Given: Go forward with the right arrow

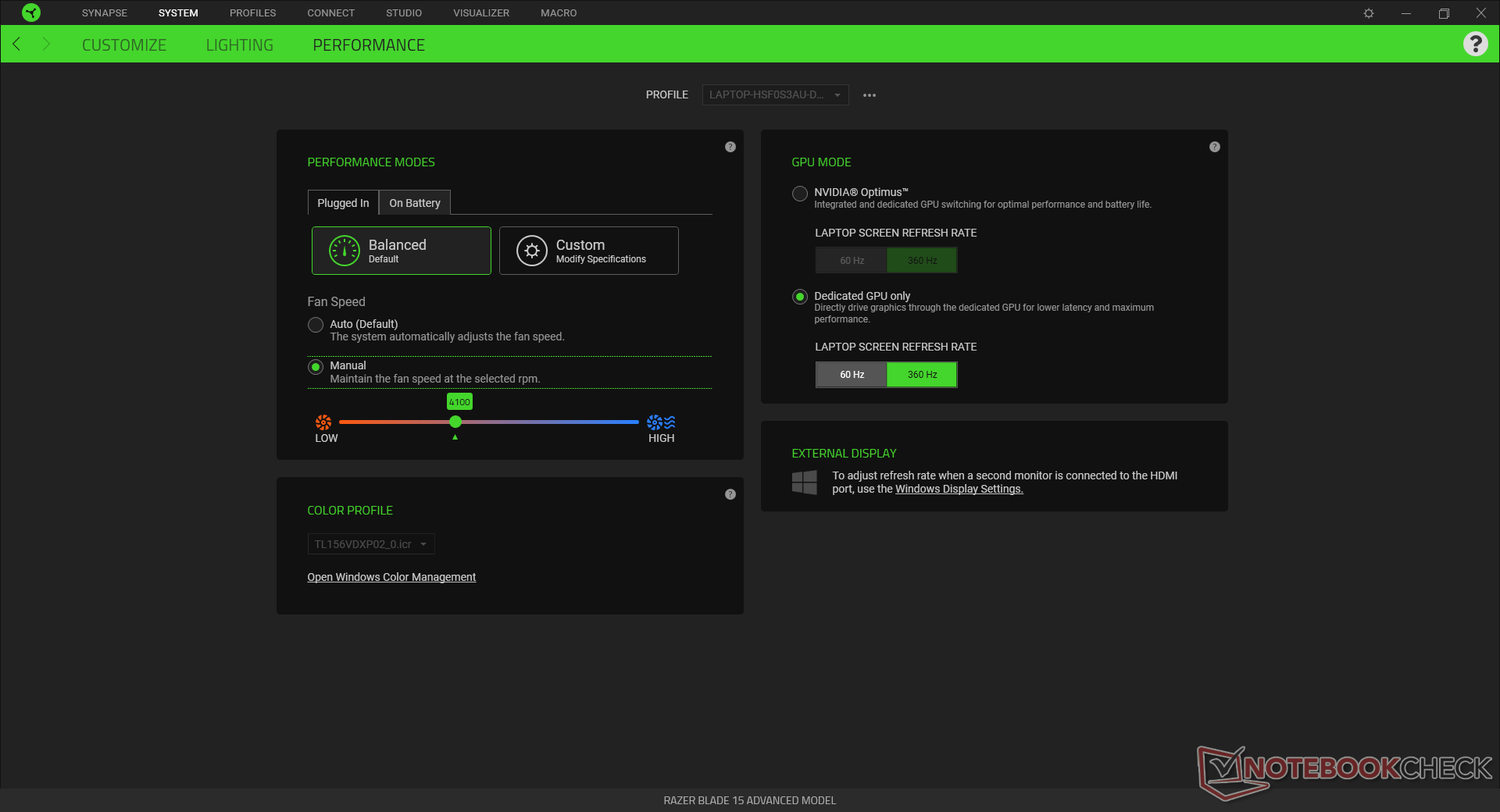Looking at the screenshot, I should [x=45, y=45].
